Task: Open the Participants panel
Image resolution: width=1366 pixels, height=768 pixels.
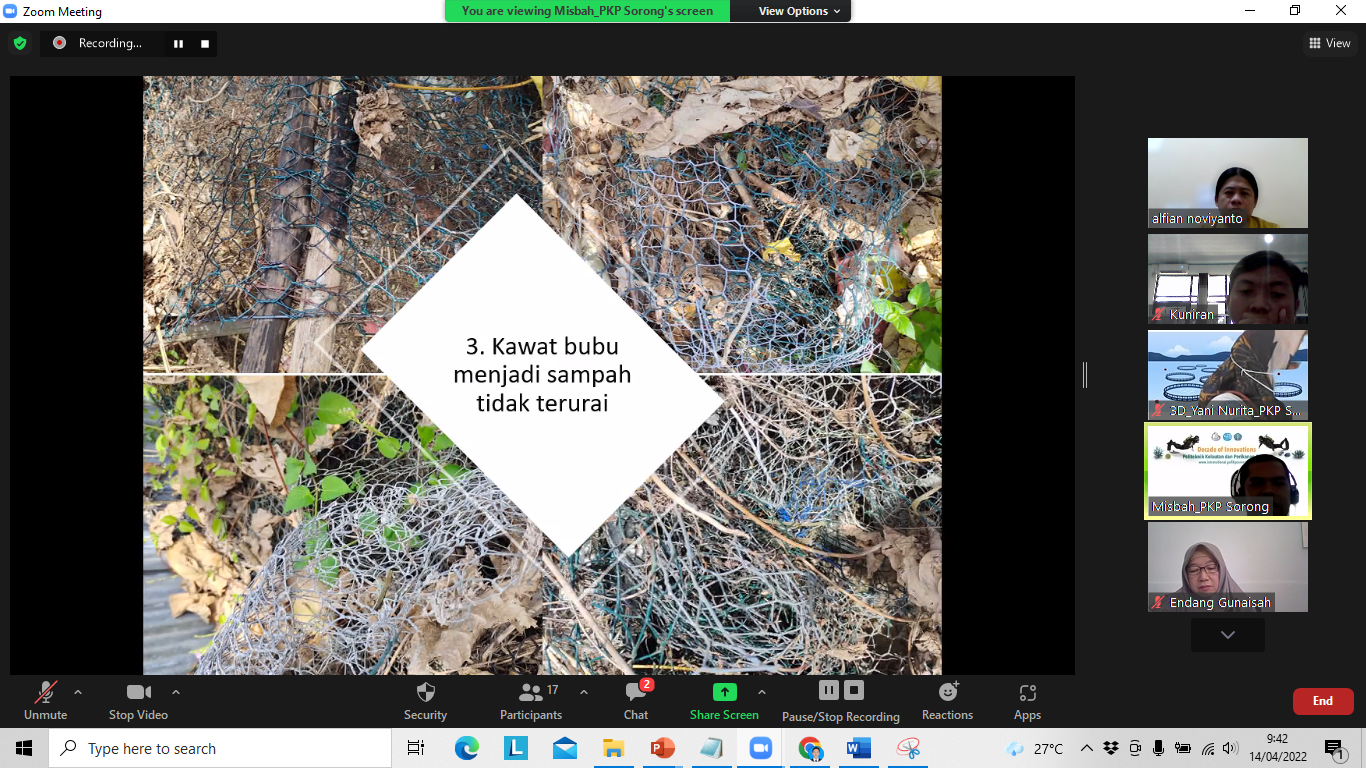Action: coord(531,693)
